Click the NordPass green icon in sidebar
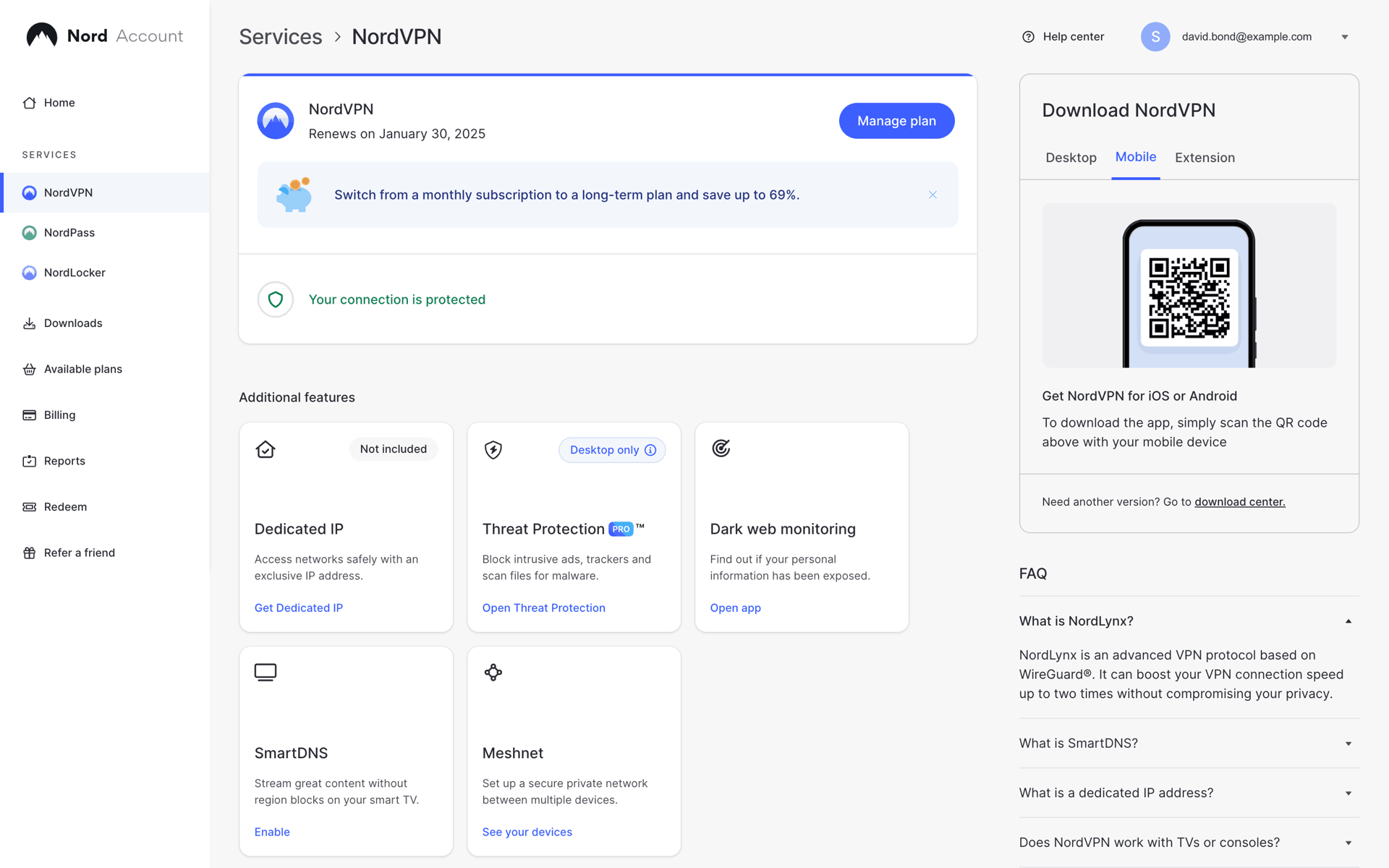 (x=29, y=232)
